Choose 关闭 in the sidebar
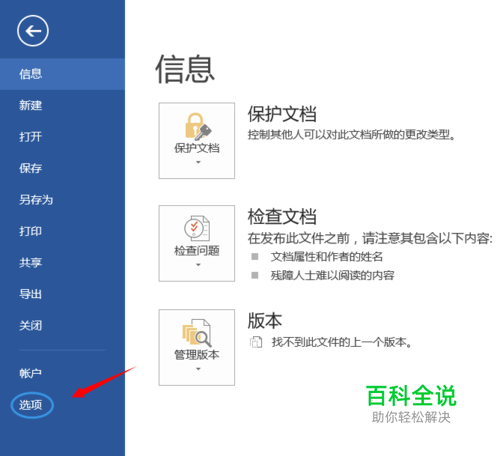500x456 pixels. [62, 325]
